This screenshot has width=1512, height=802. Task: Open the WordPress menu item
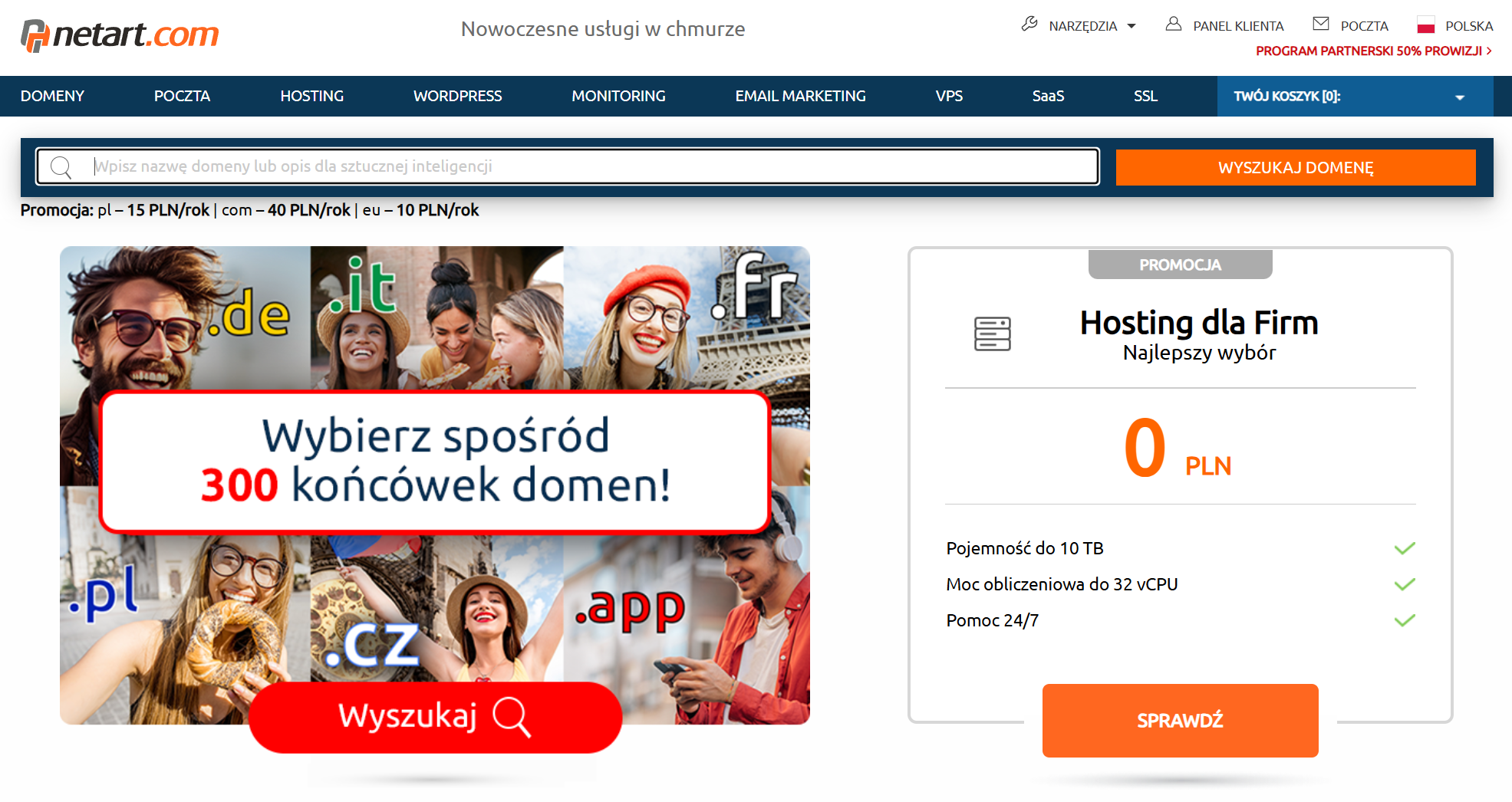coord(457,96)
